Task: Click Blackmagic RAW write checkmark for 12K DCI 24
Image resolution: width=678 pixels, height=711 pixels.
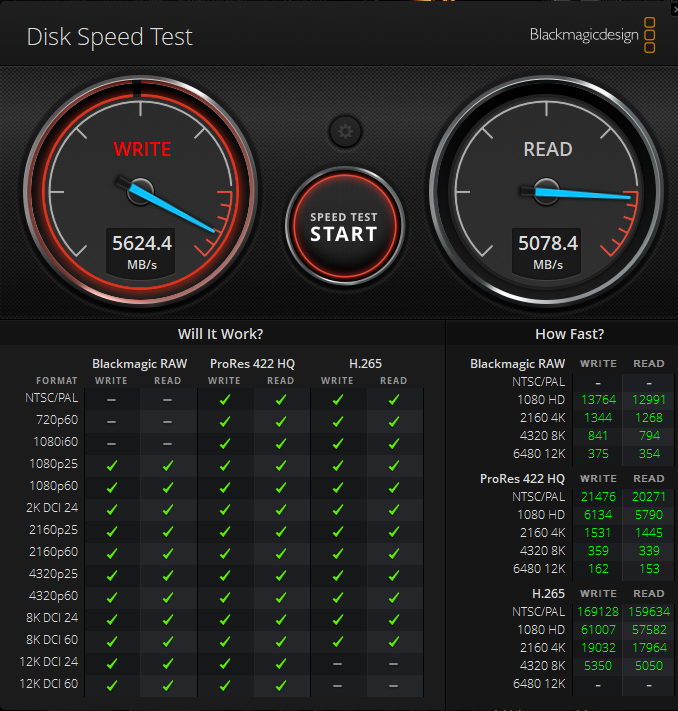Action: point(112,663)
